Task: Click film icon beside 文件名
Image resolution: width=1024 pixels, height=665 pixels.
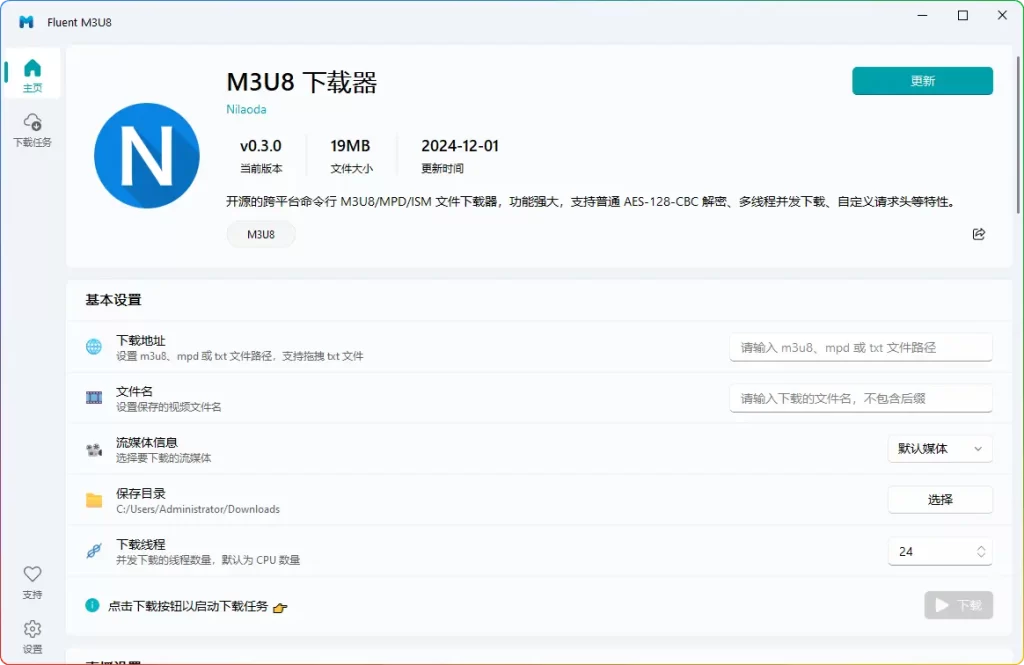Action: [94, 398]
